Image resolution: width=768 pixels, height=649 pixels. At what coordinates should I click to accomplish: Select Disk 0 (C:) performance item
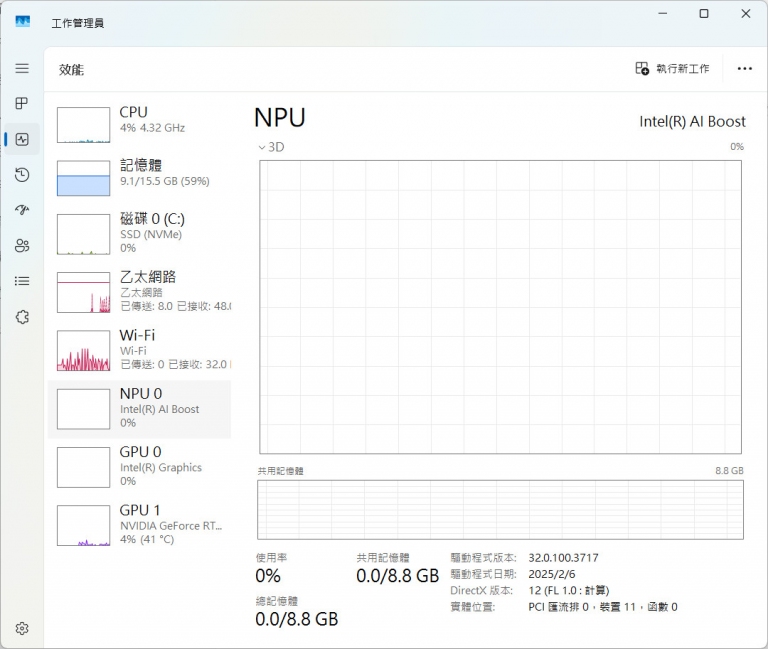click(140, 232)
